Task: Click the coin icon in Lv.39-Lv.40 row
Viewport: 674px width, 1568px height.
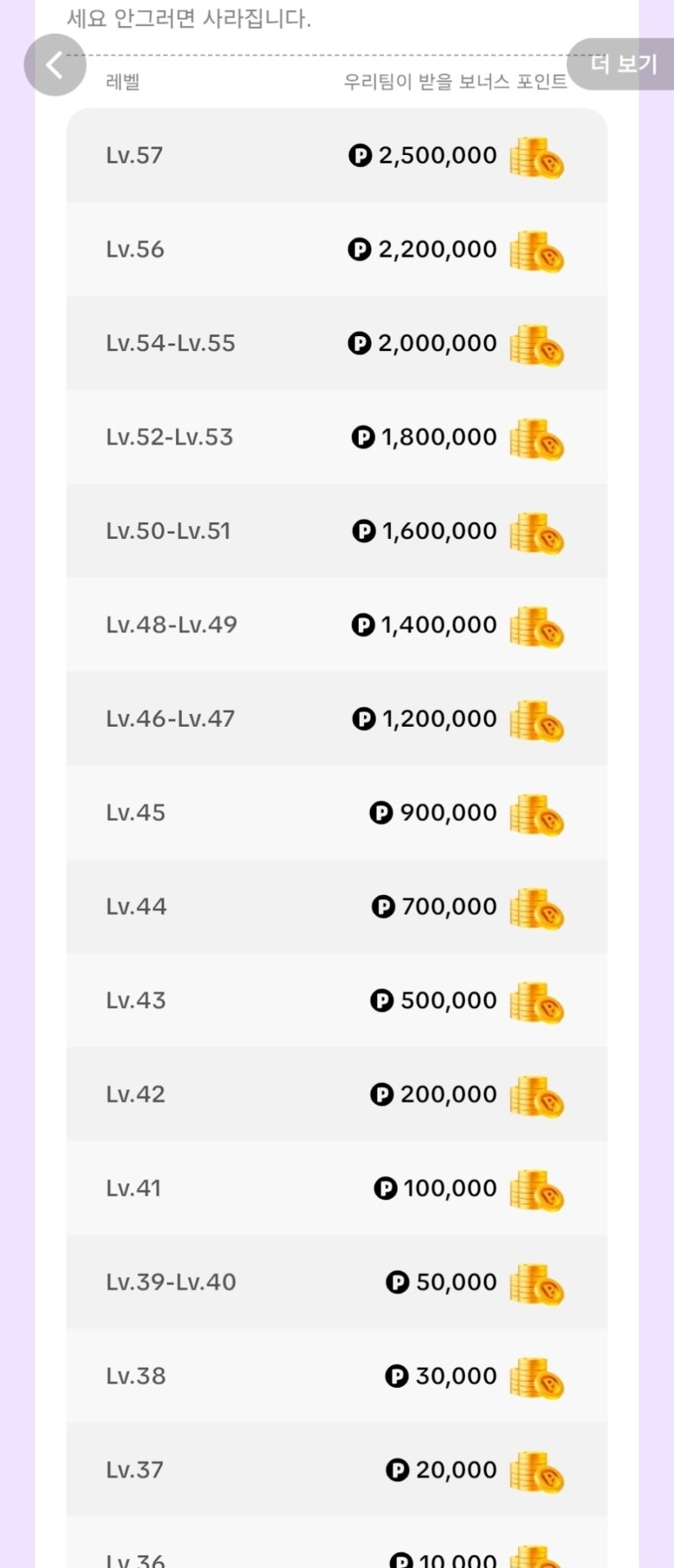Action: coord(537,1284)
